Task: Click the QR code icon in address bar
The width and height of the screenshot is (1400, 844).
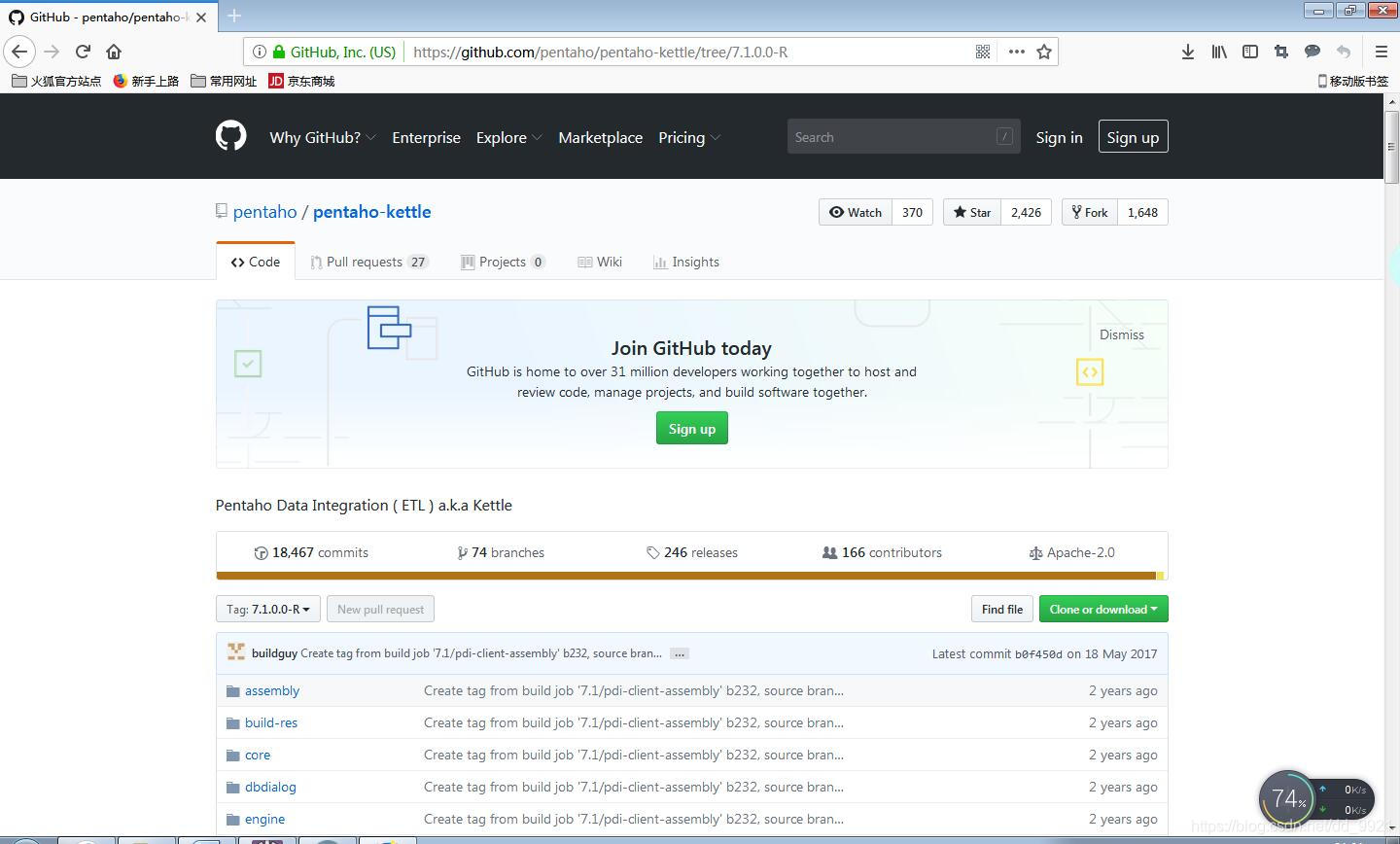Action: [x=983, y=52]
